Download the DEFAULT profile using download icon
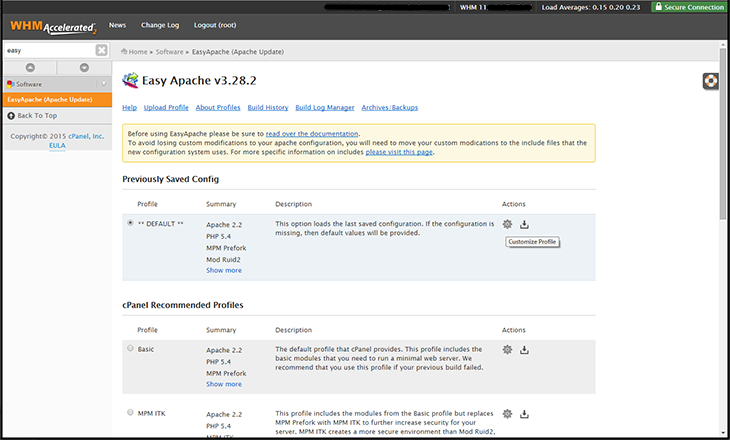 (524, 224)
